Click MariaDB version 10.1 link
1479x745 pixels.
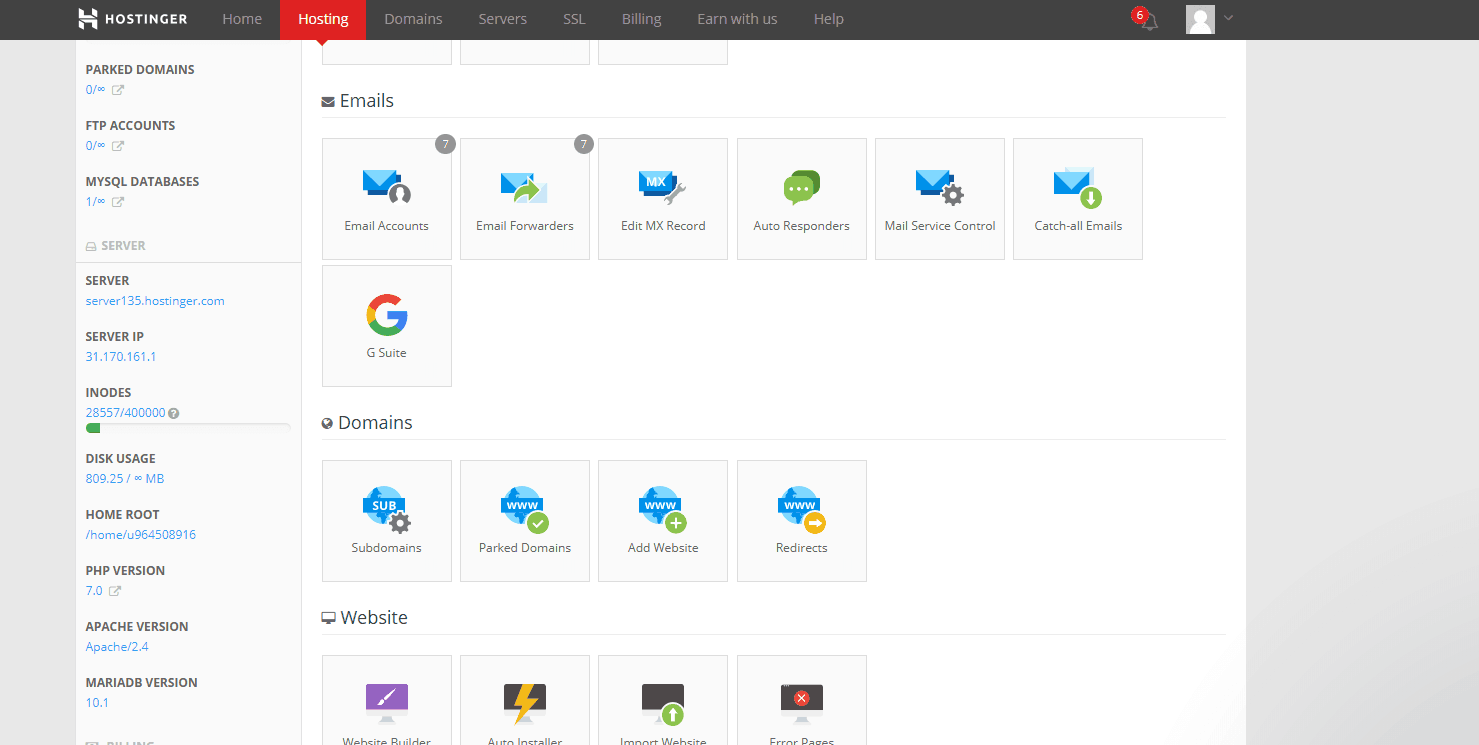pyautogui.click(x=97, y=703)
